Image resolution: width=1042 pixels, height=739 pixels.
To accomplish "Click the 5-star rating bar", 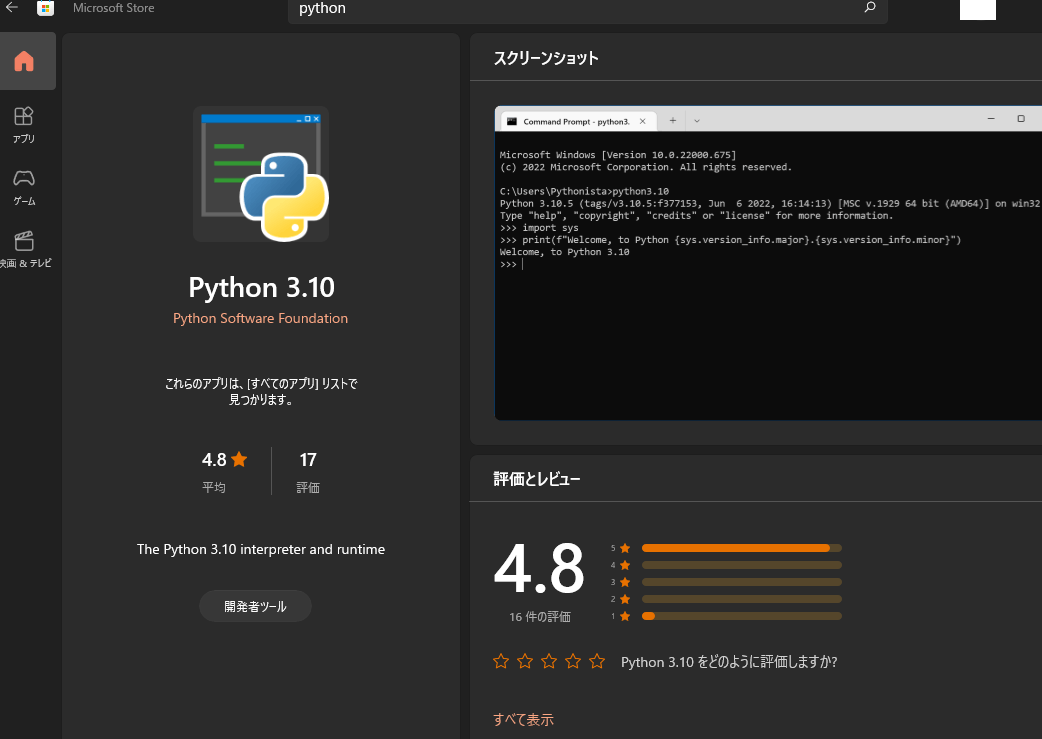I will (x=742, y=548).
